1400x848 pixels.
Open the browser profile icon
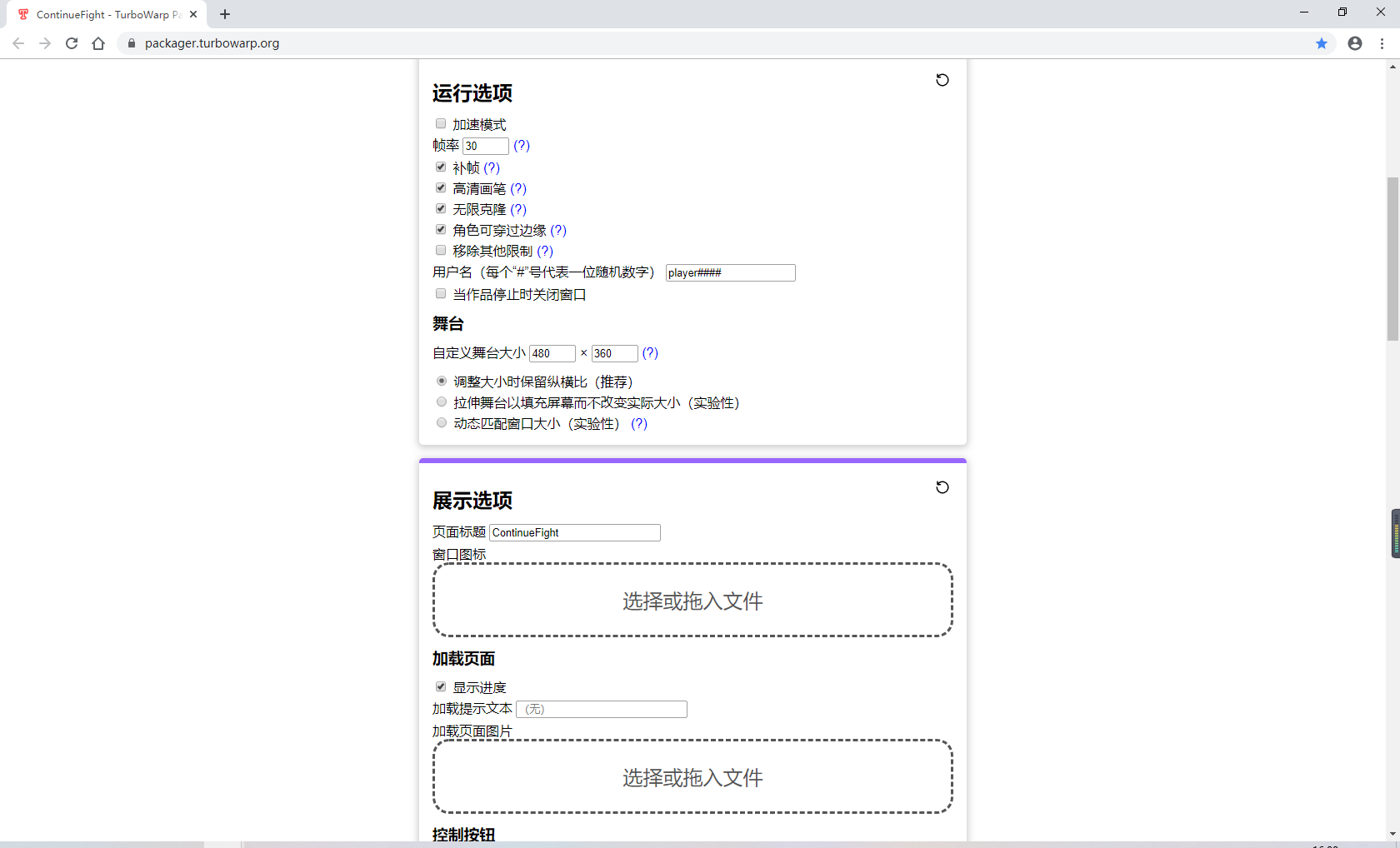(x=1355, y=43)
